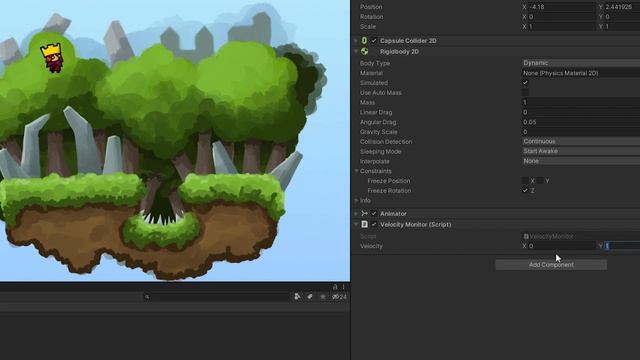The image size is (640, 360).
Task: Expand the Capsule Collider 2D component foldout
Action: click(x=356, y=40)
